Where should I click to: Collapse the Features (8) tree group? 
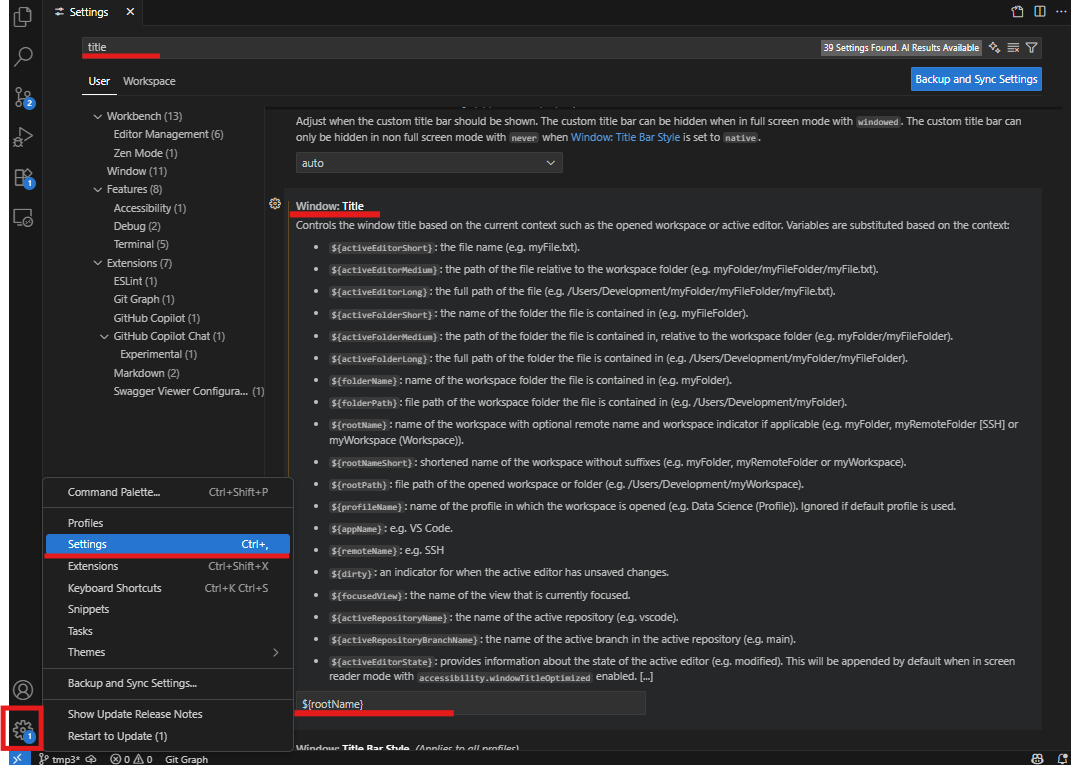pos(98,189)
